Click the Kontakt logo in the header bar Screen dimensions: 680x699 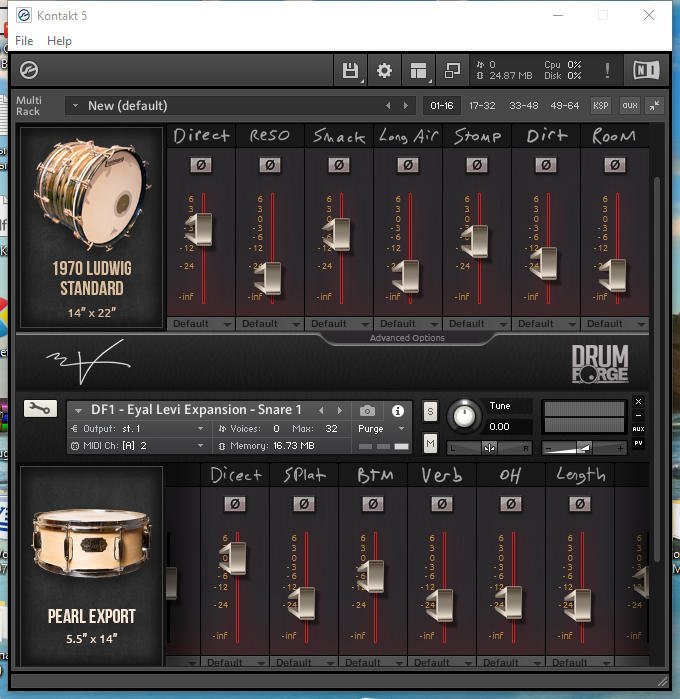(x=29, y=70)
